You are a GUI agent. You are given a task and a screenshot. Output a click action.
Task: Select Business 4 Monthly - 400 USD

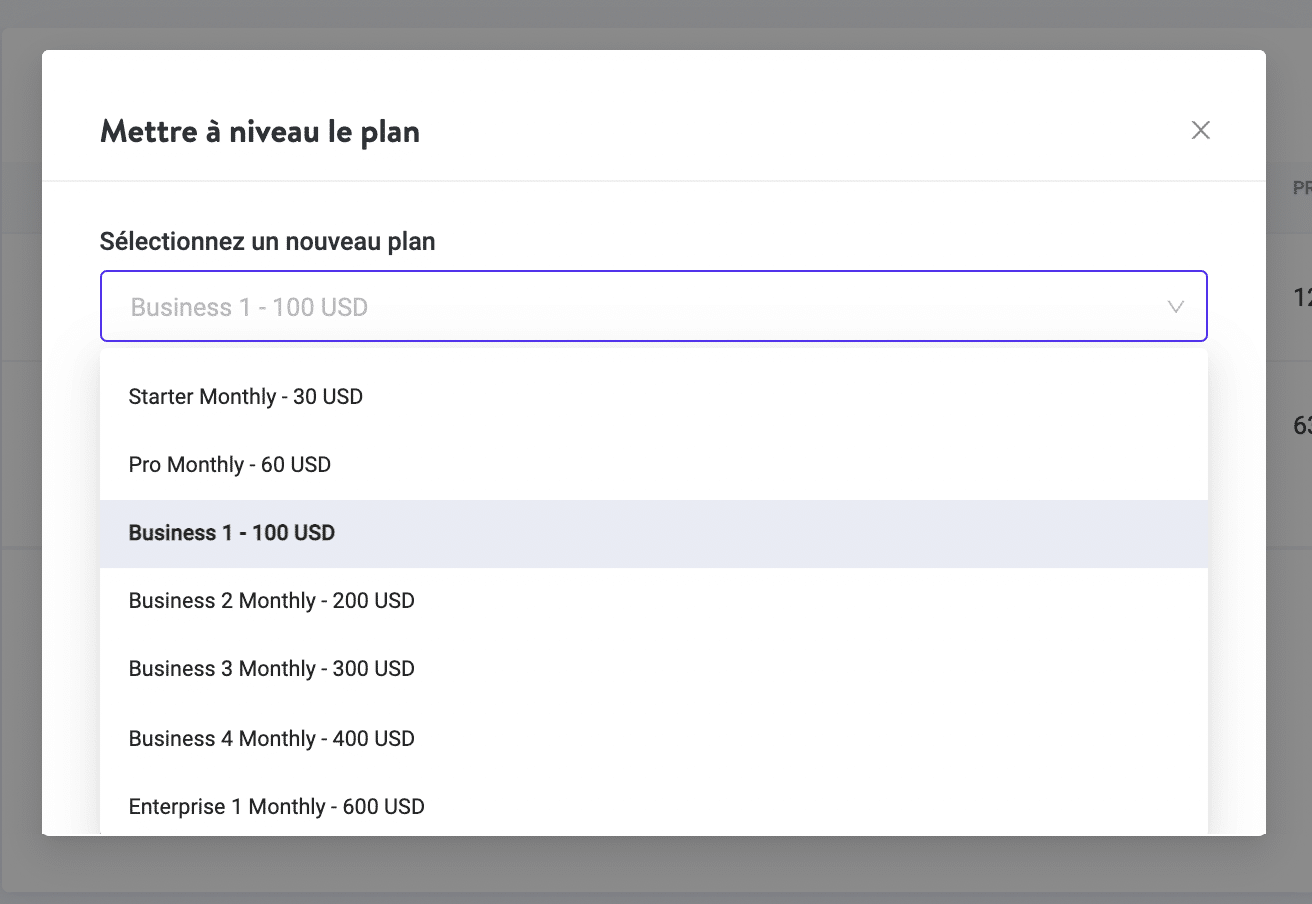(x=654, y=739)
